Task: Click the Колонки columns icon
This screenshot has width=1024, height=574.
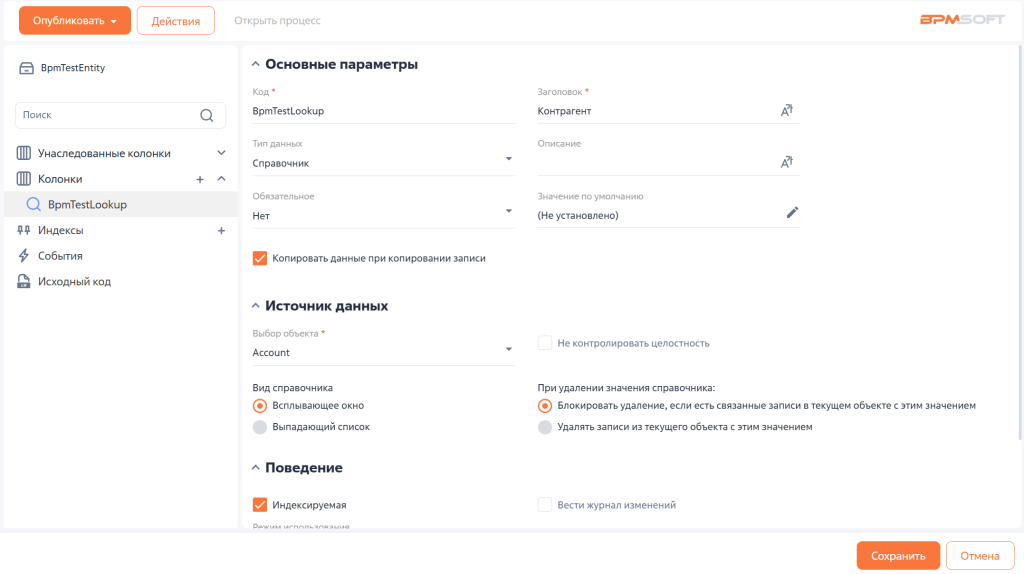Action: [x=24, y=178]
